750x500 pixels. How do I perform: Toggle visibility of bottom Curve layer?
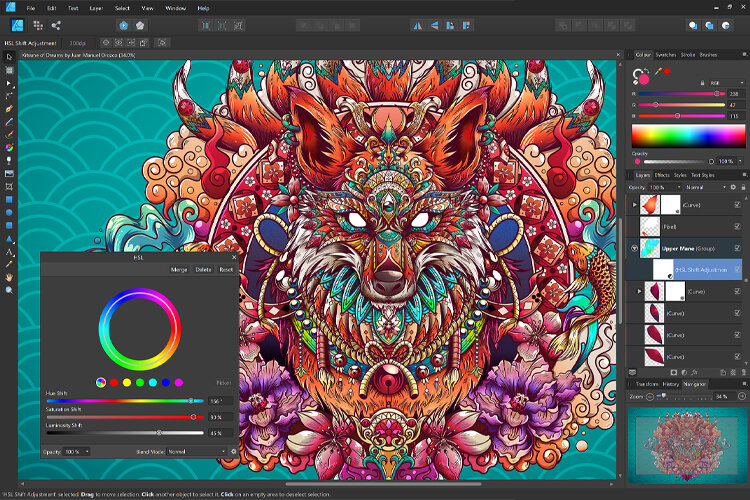click(x=738, y=356)
